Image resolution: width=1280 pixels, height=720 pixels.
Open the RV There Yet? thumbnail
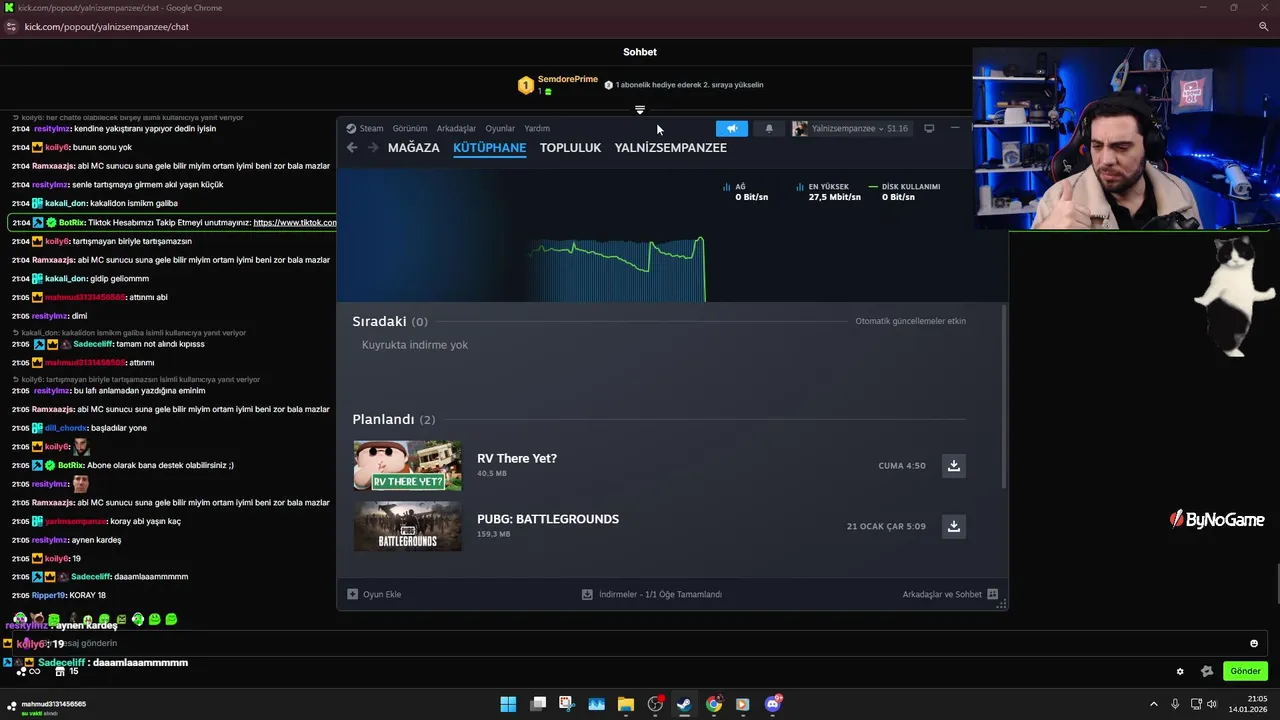click(408, 466)
